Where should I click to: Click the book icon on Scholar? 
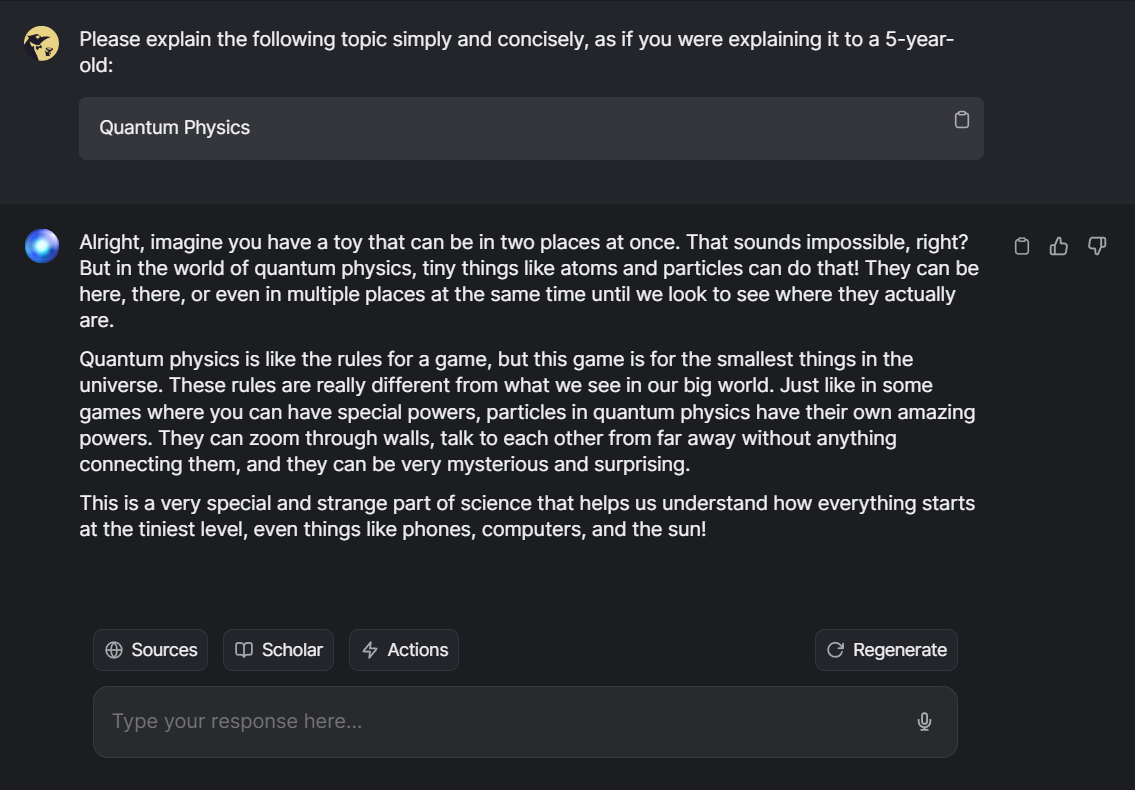(x=244, y=650)
